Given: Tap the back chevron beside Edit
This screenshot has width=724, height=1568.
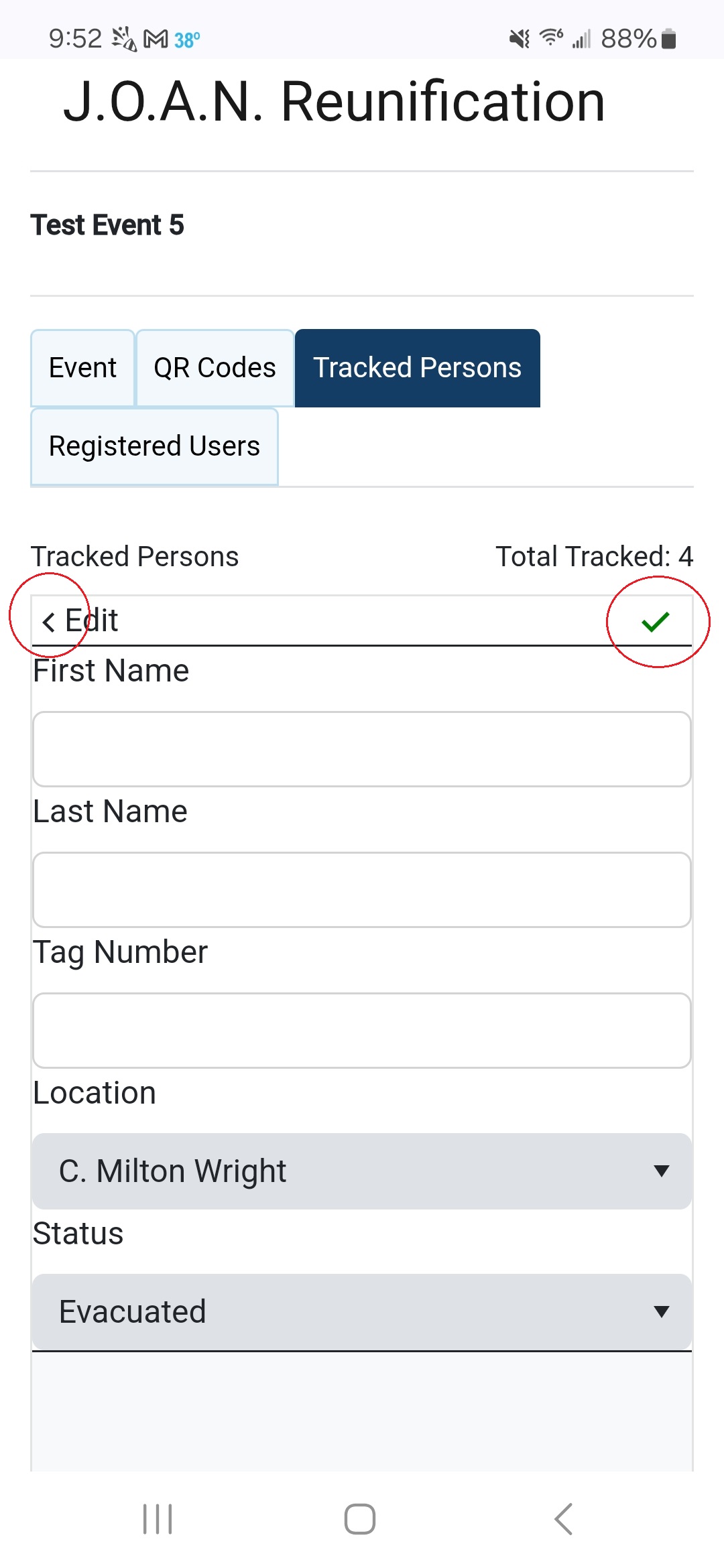Looking at the screenshot, I should (x=48, y=622).
